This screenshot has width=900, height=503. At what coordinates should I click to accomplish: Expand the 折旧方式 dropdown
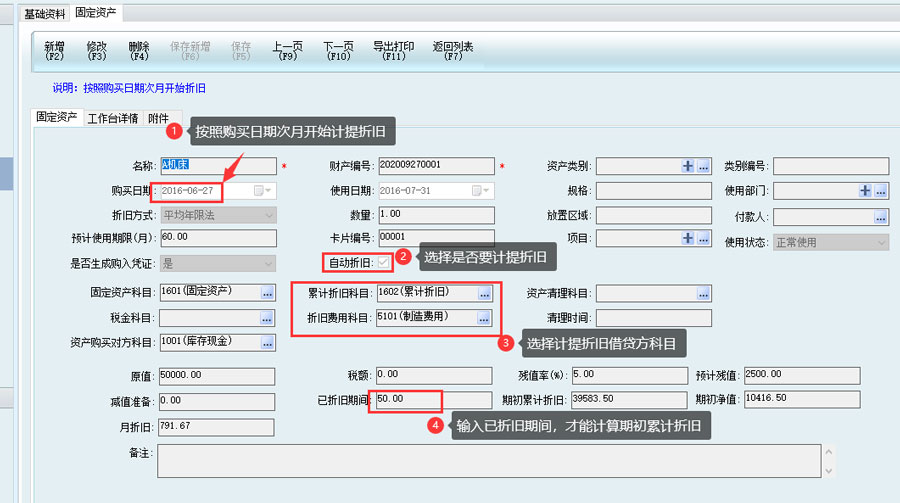(269, 215)
